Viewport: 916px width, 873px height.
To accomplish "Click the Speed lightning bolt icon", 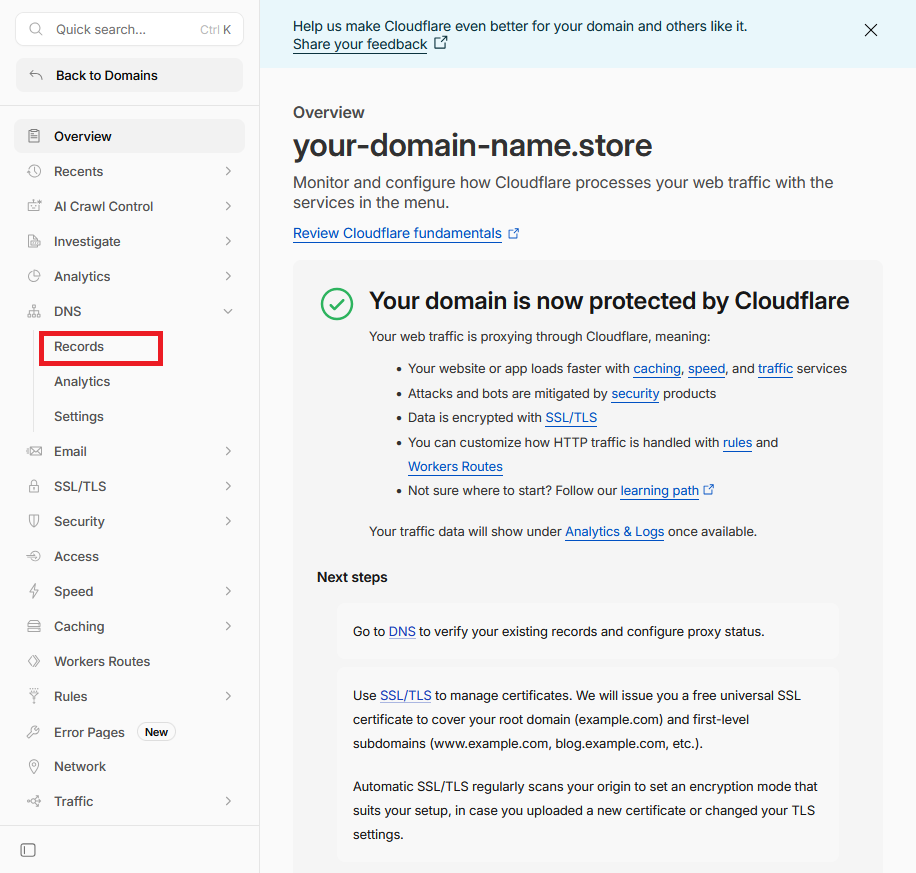I will 34,591.
